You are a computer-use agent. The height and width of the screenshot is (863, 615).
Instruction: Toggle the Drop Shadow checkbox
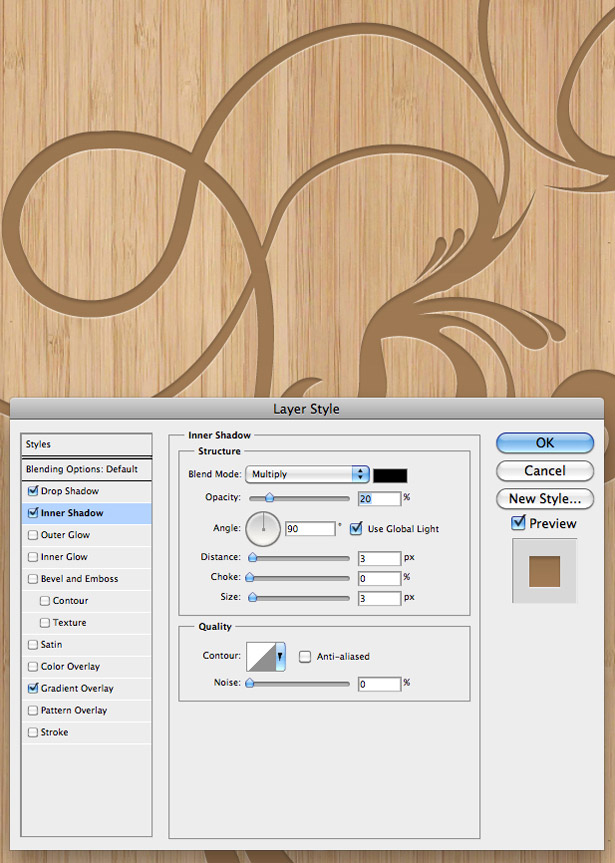click(33, 490)
